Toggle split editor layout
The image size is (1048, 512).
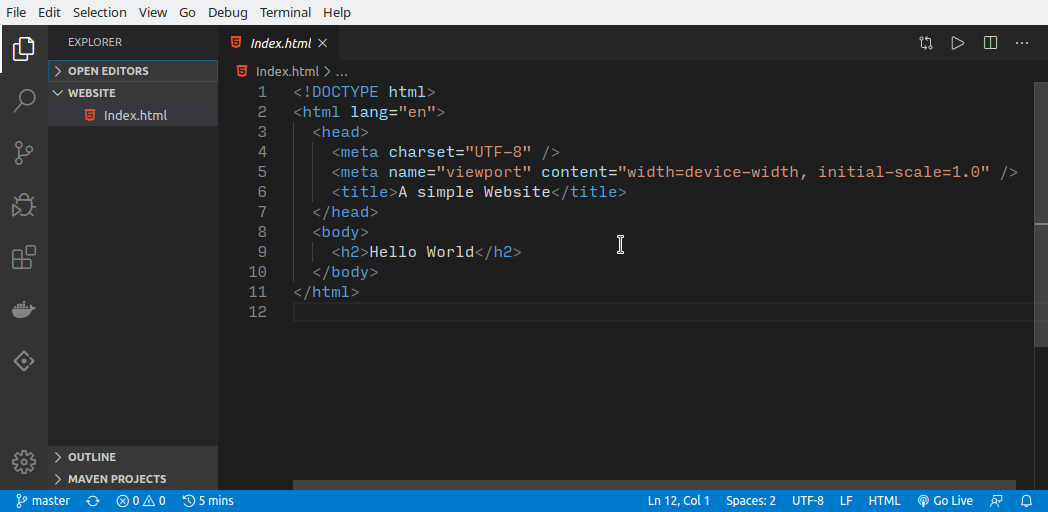click(990, 43)
